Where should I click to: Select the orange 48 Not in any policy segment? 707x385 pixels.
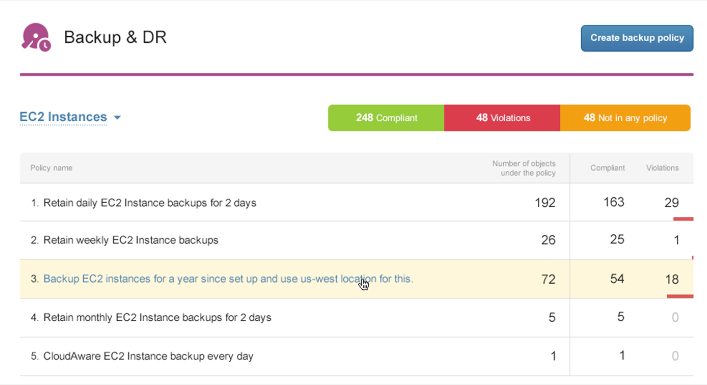point(625,118)
